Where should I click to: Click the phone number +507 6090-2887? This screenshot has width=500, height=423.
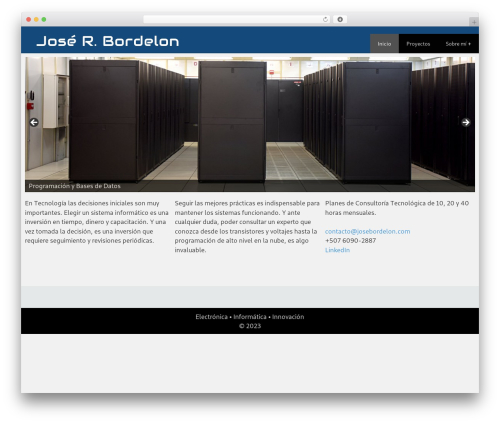350,241
